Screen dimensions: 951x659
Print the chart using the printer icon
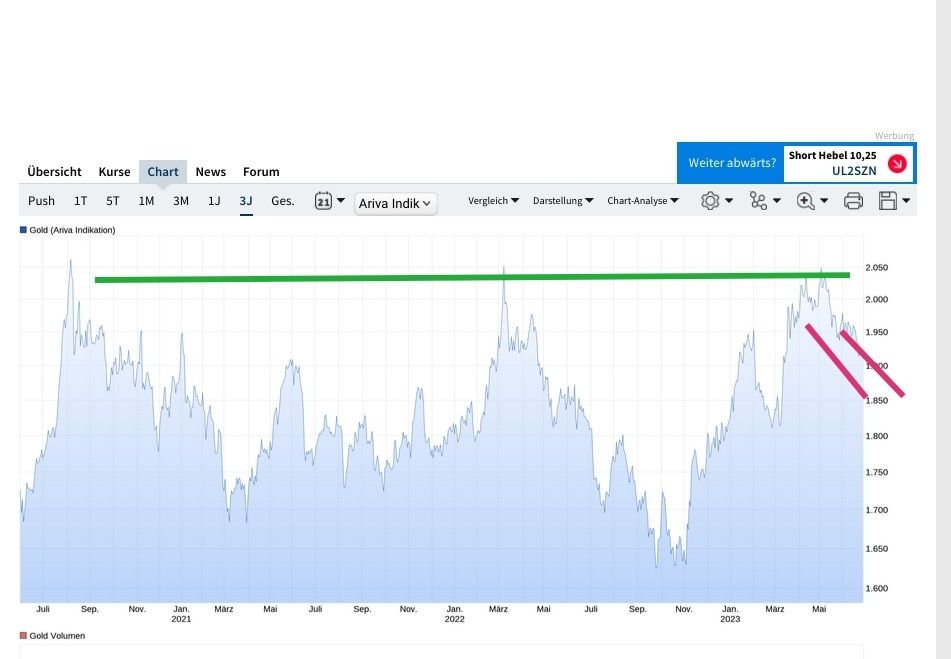[852, 200]
